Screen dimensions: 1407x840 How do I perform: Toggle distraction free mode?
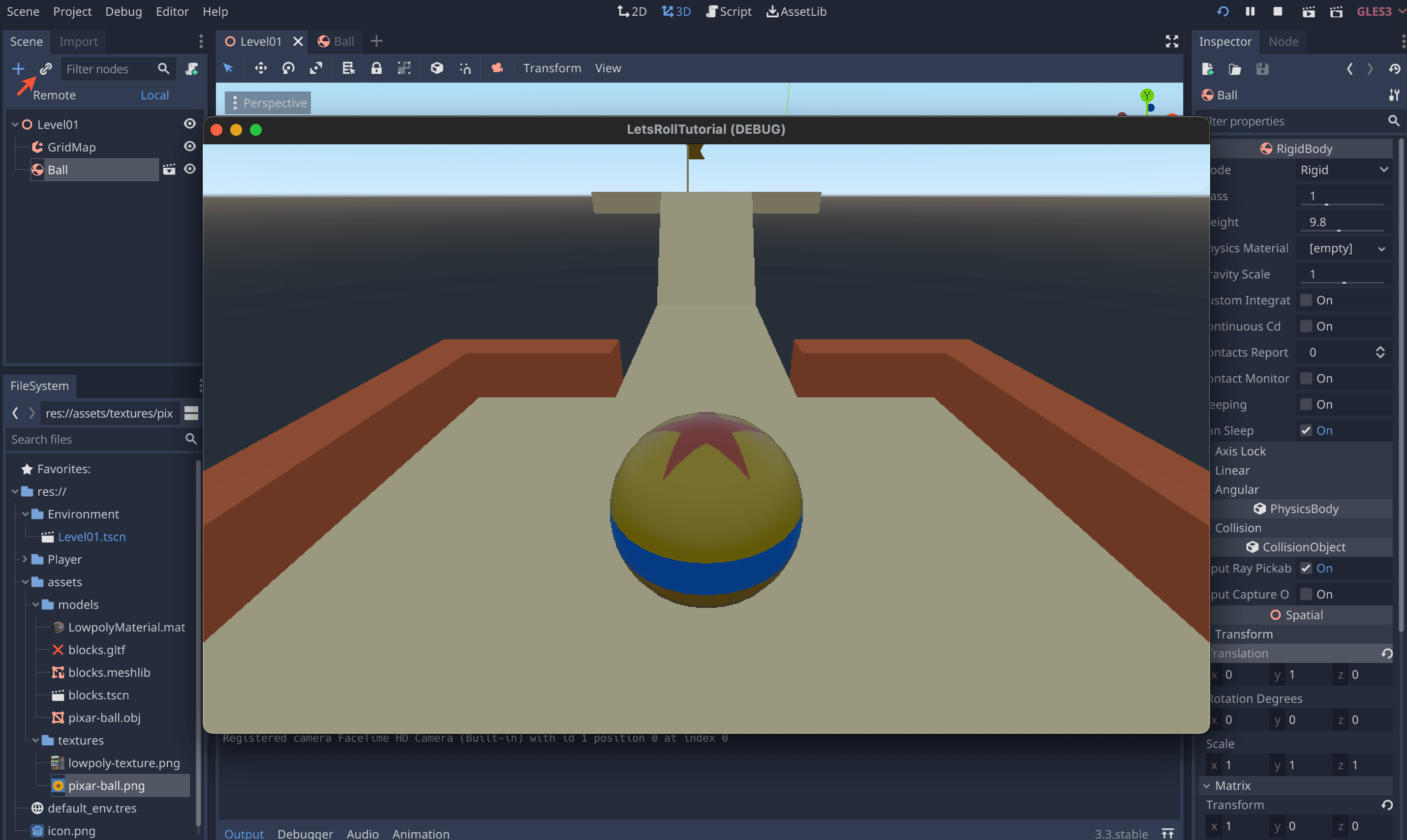1171,41
